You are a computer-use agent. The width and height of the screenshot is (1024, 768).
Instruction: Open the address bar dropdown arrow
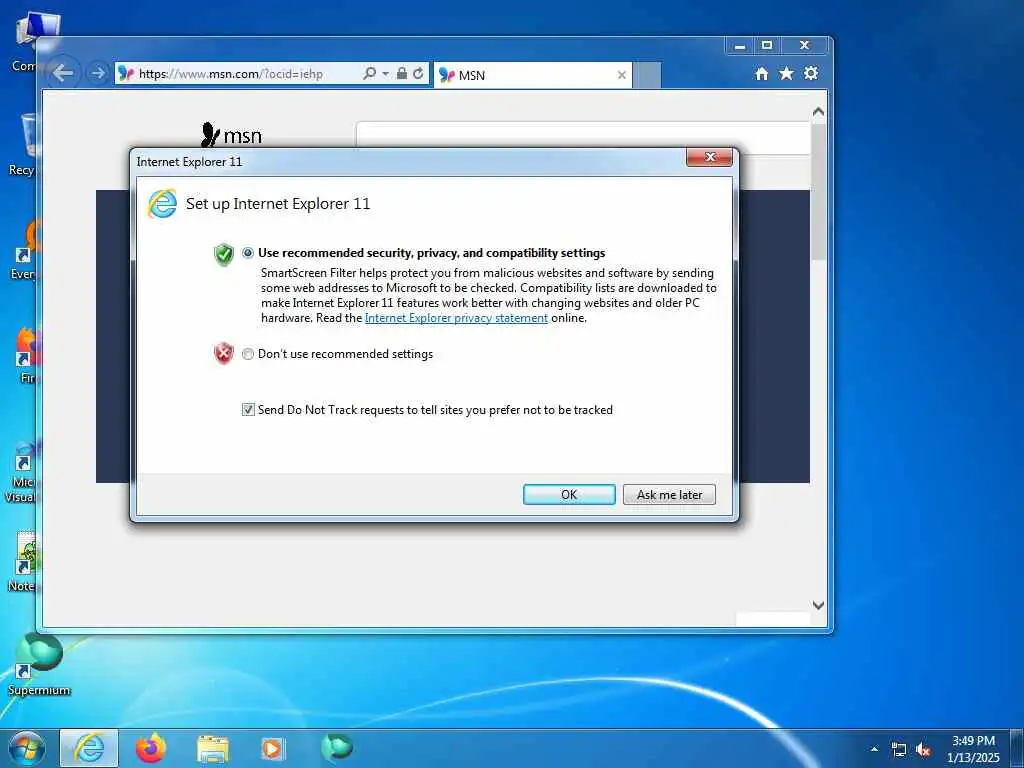(385, 74)
